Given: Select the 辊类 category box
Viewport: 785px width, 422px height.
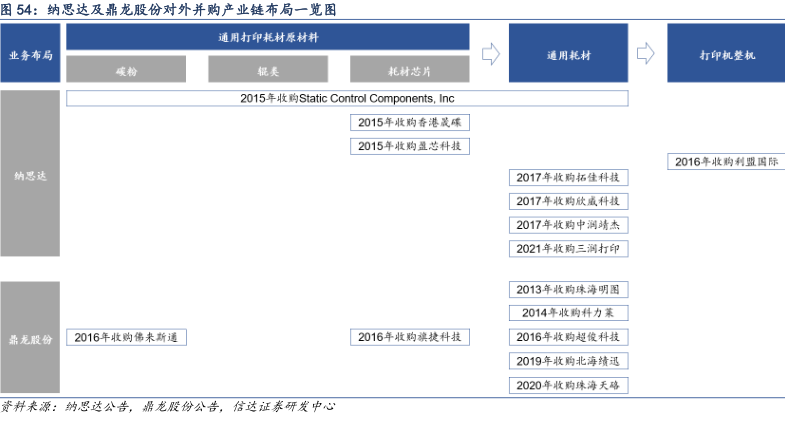Looking at the screenshot, I should click(267, 69).
